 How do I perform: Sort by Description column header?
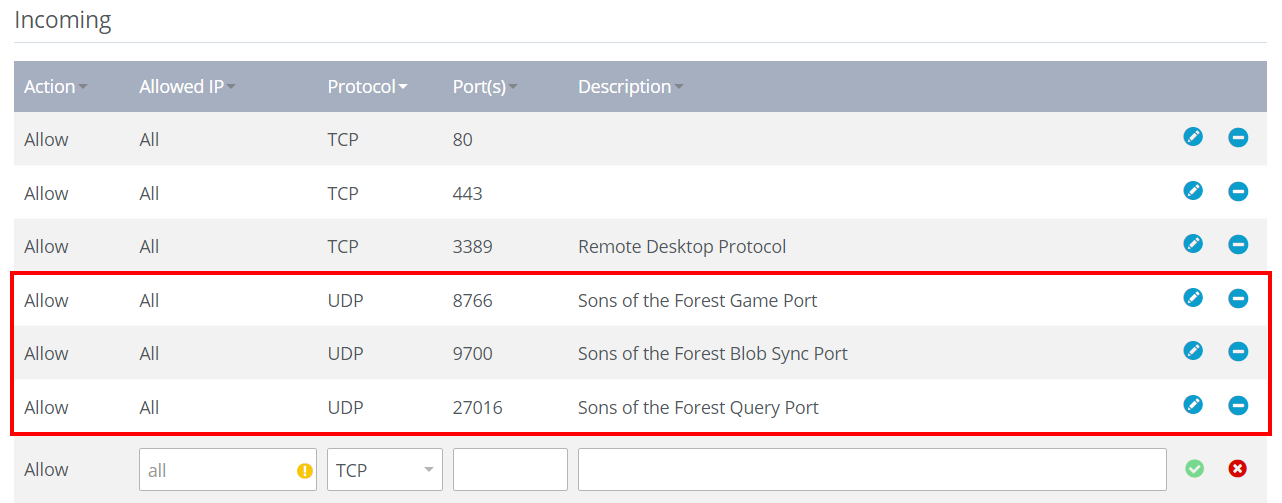(x=630, y=87)
